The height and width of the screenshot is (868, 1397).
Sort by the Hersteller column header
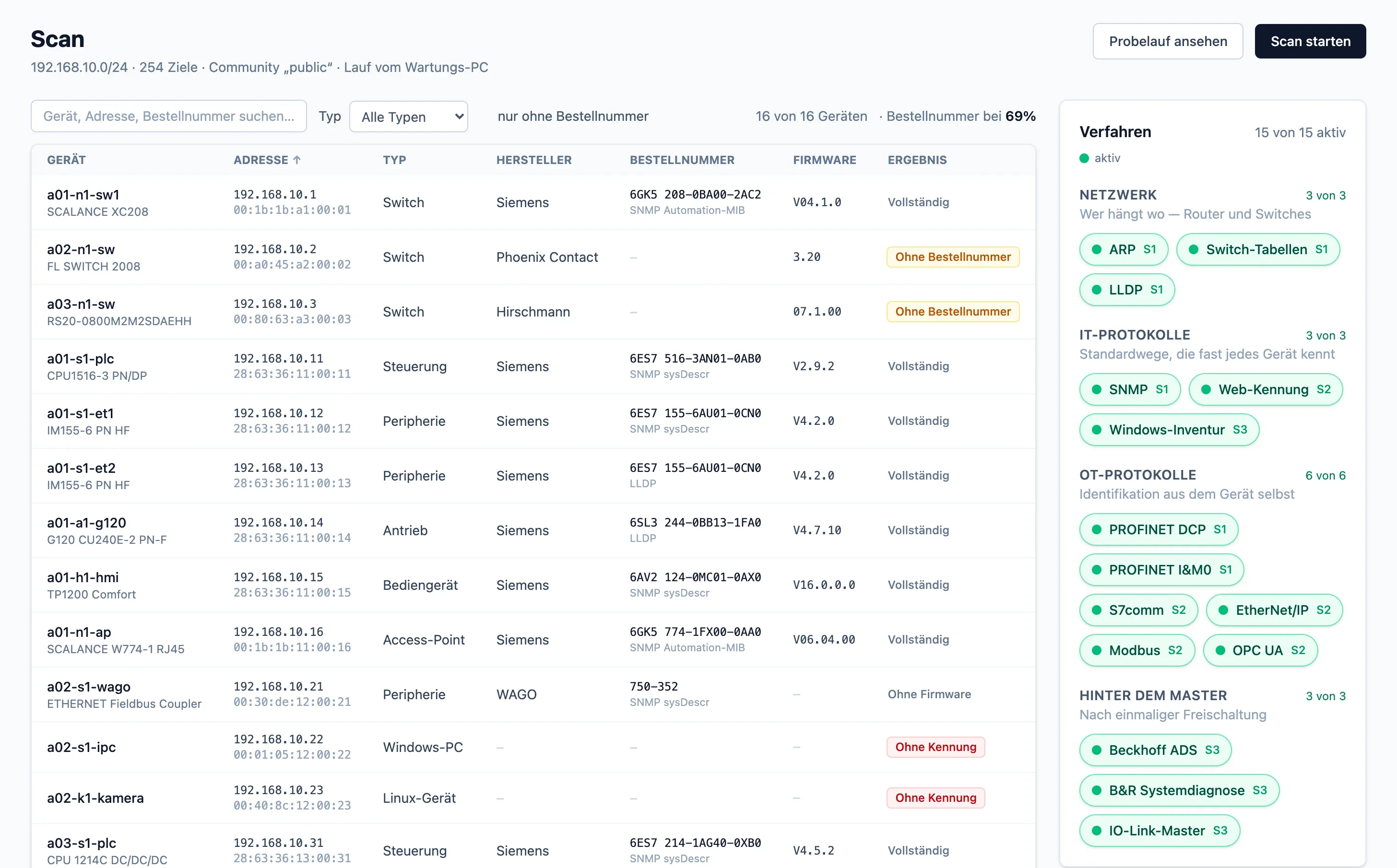click(x=533, y=160)
